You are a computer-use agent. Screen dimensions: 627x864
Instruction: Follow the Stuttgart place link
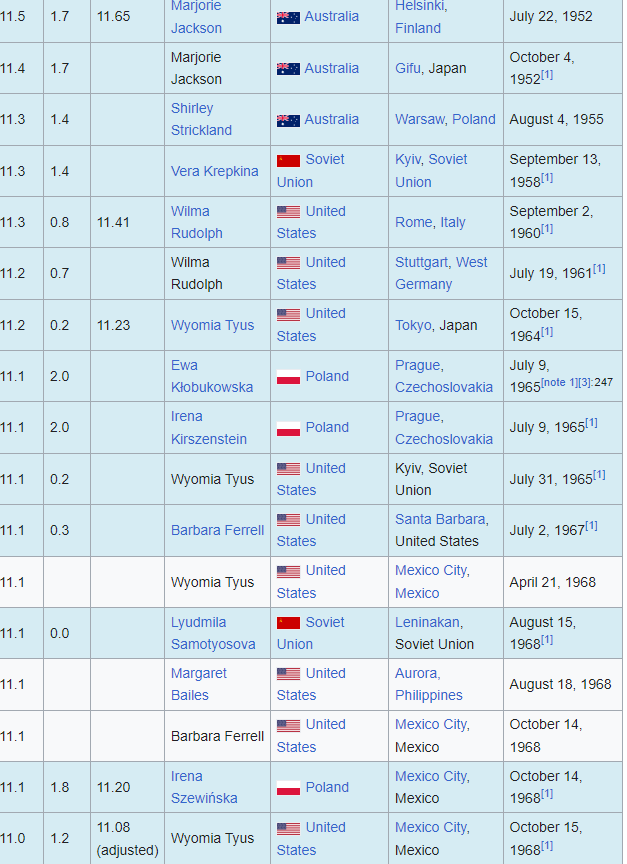point(421,262)
